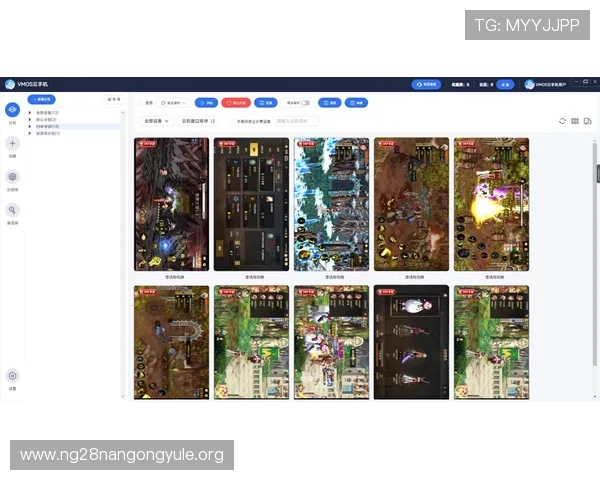Click the red toolbar button
The height and width of the screenshot is (480, 600).
236,103
